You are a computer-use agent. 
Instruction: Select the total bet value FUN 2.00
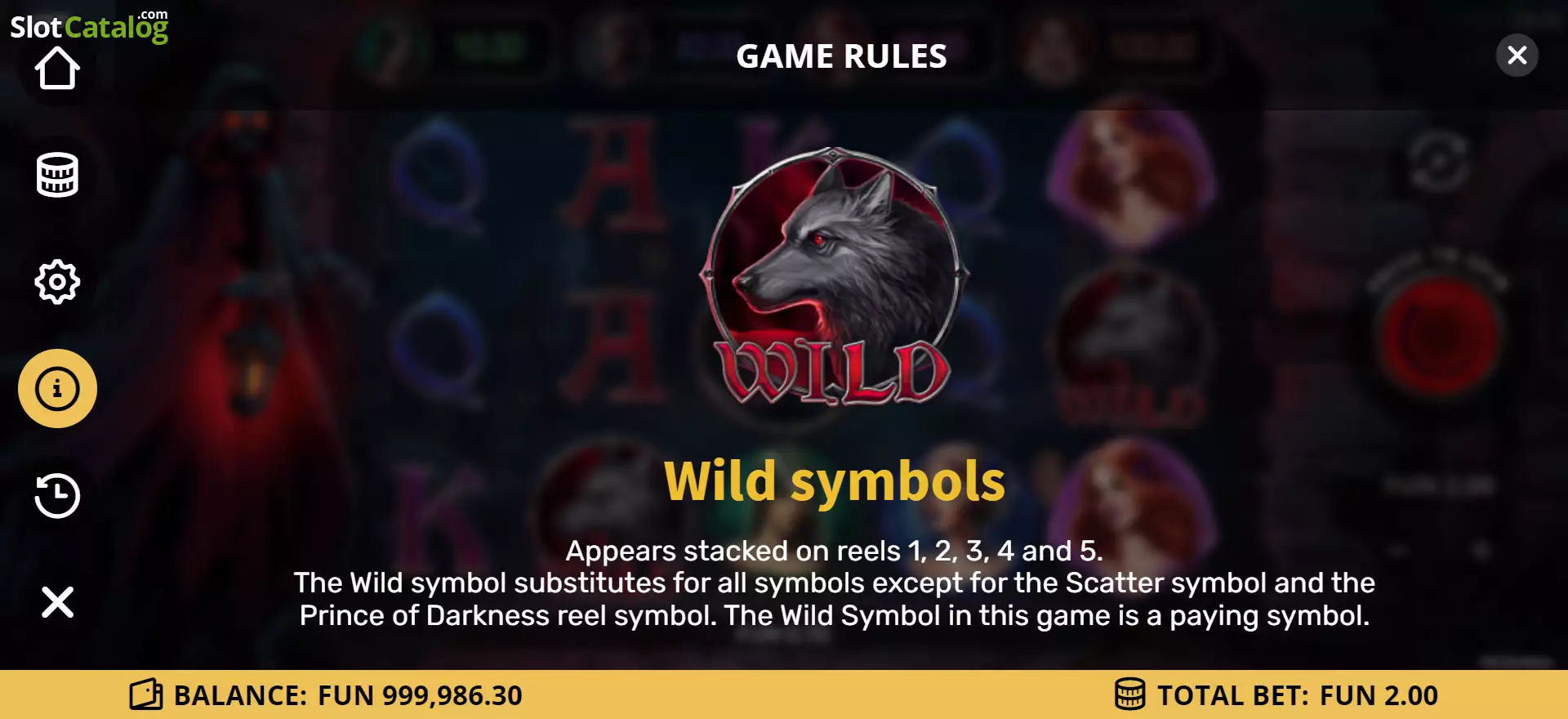(1379, 695)
